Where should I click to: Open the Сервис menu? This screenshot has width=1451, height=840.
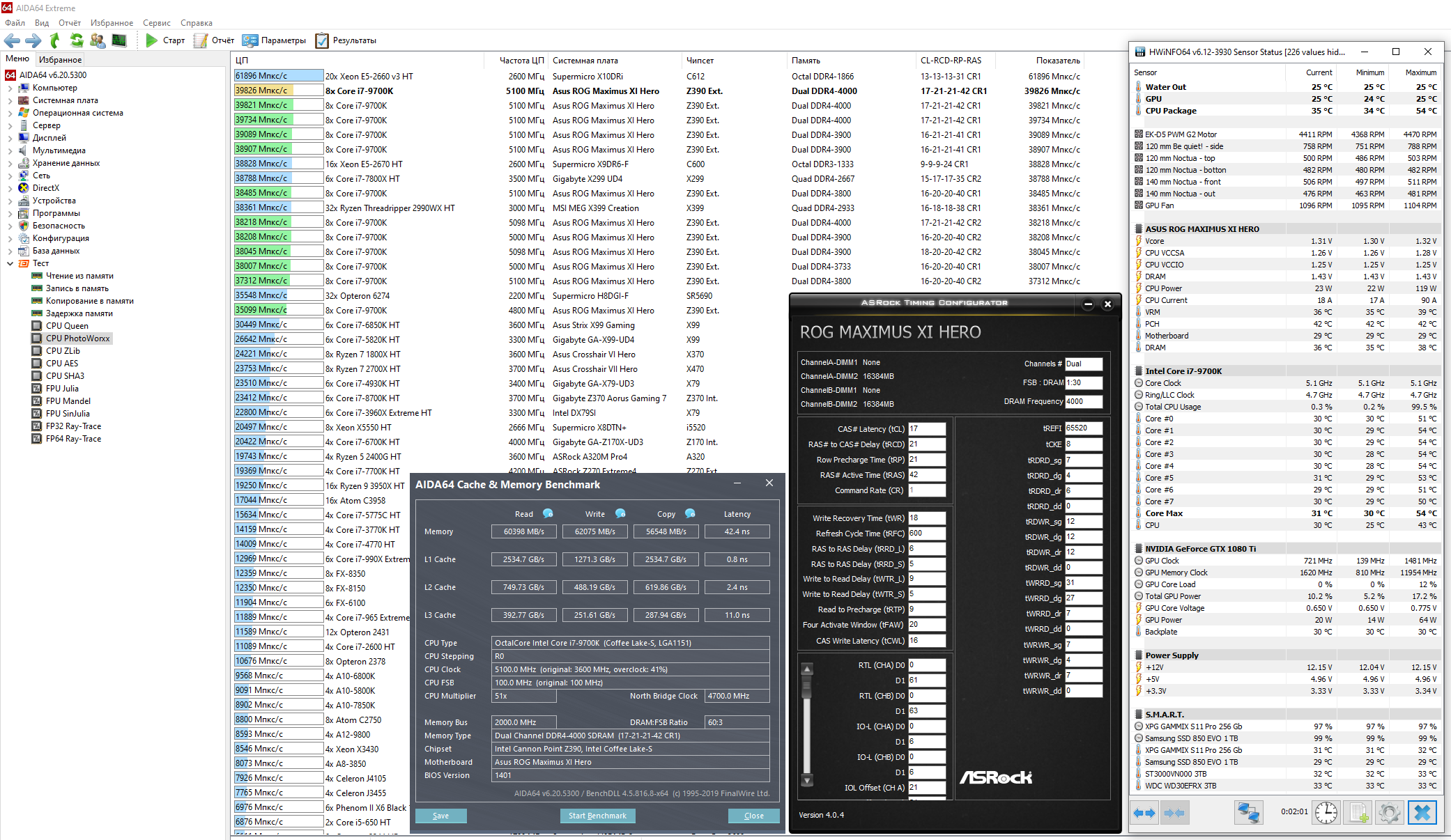coord(156,23)
